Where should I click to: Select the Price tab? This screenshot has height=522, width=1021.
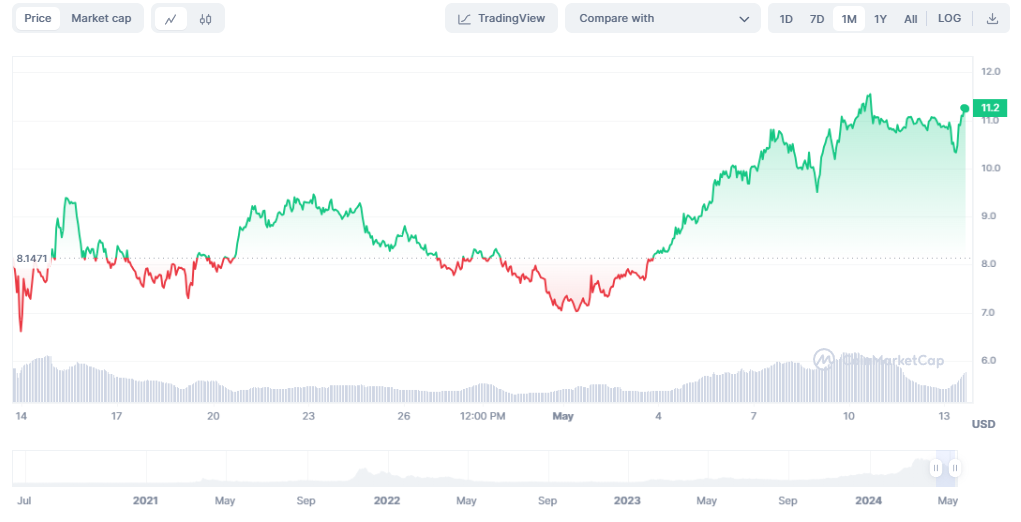tap(38, 19)
